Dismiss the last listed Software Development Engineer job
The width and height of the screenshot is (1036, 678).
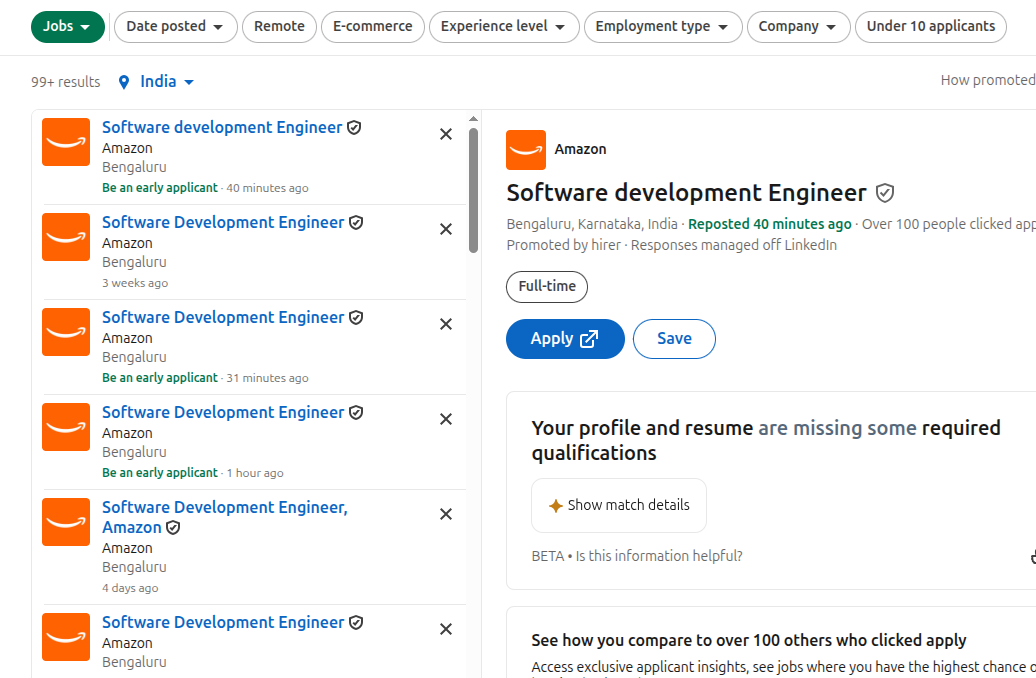pyautogui.click(x=446, y=629)
